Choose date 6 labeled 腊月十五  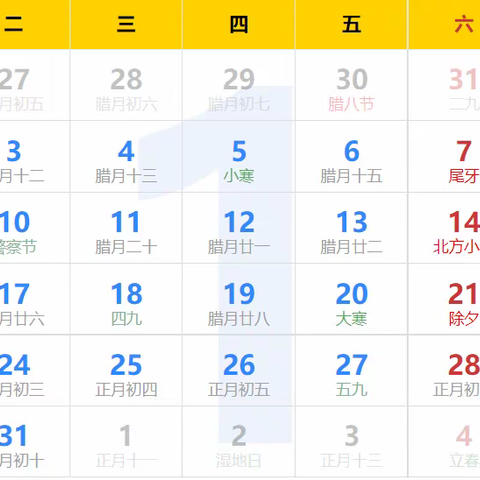351,157
